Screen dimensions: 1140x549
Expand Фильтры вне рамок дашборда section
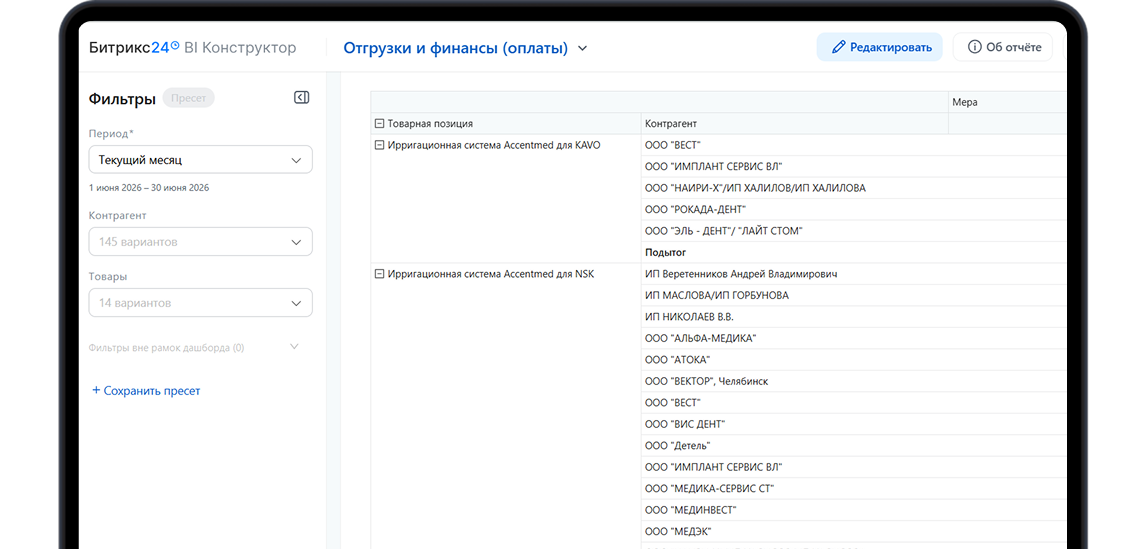pos(194,348)
